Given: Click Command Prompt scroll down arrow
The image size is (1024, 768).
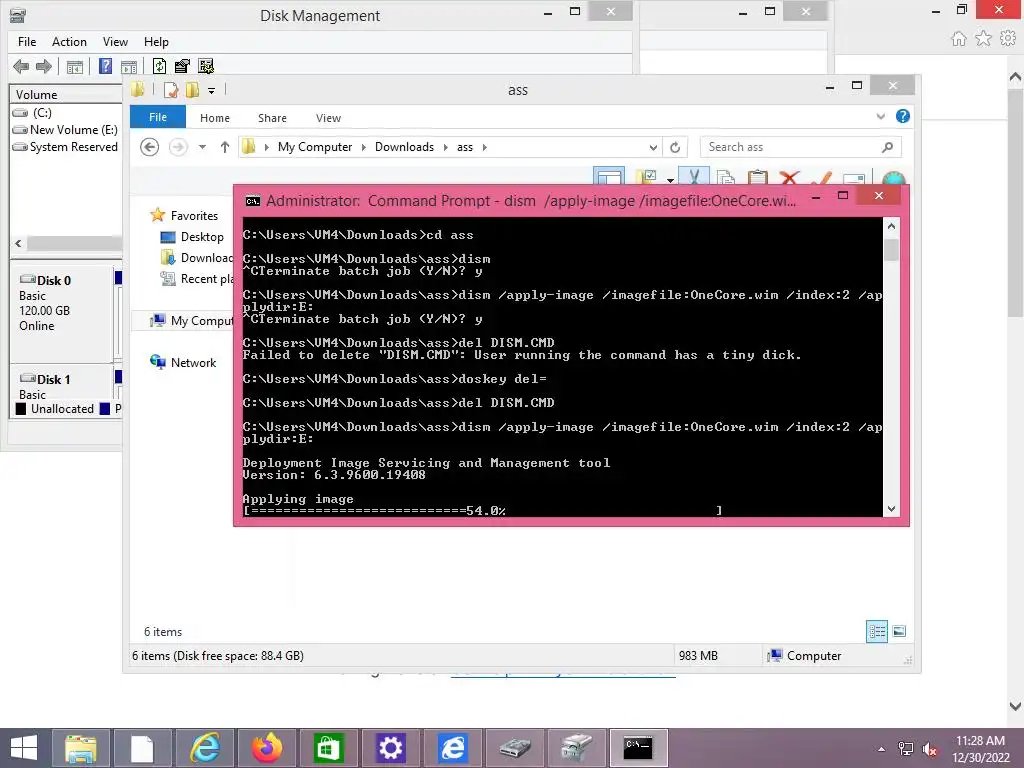Looking at the screenshot, I should click(891, 509).
